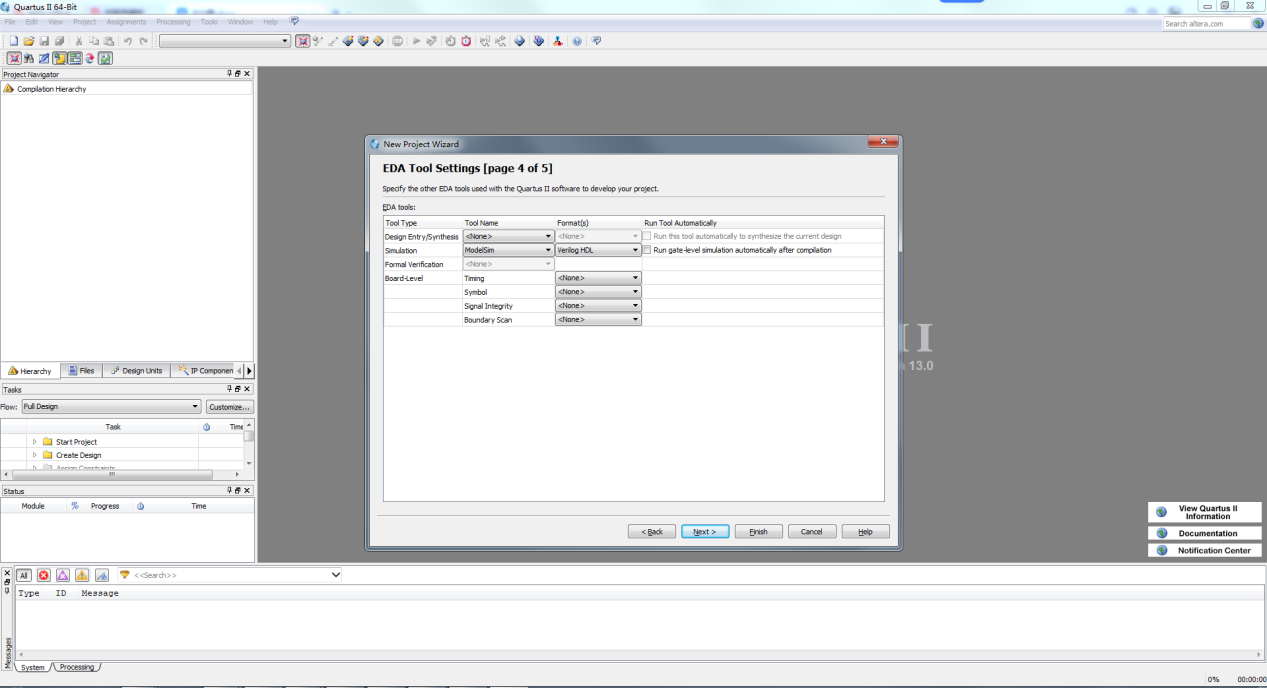
Task: Click the Finish button
Action: (x=759, y=531)
